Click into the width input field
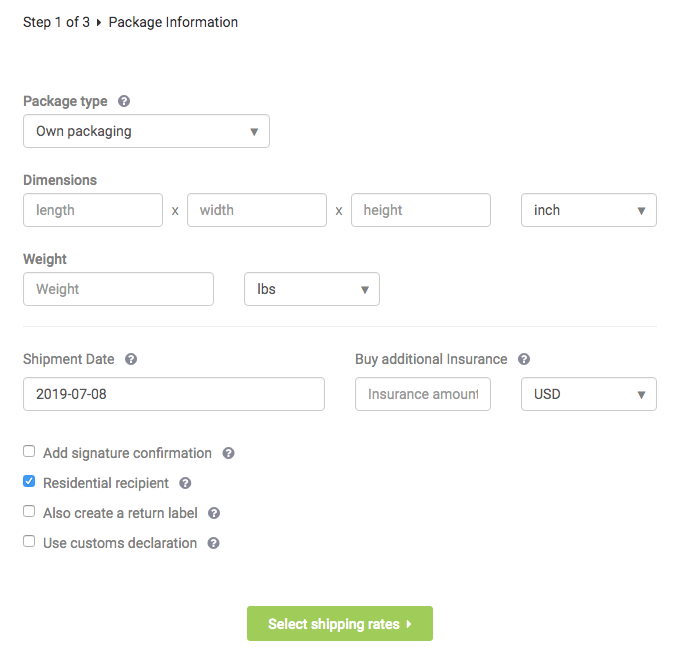 coord(257,210)
